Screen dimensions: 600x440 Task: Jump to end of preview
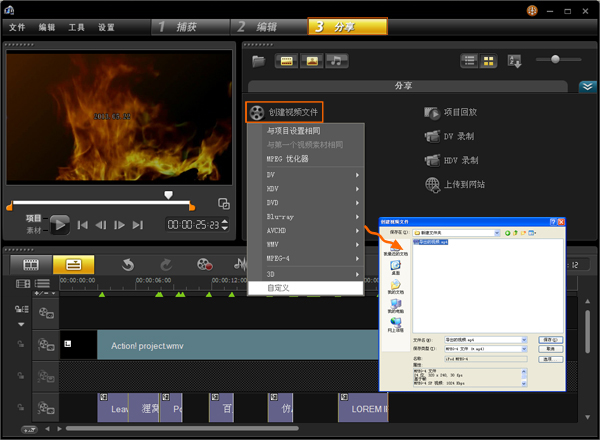pyautogui.click(x=138, y=225)
